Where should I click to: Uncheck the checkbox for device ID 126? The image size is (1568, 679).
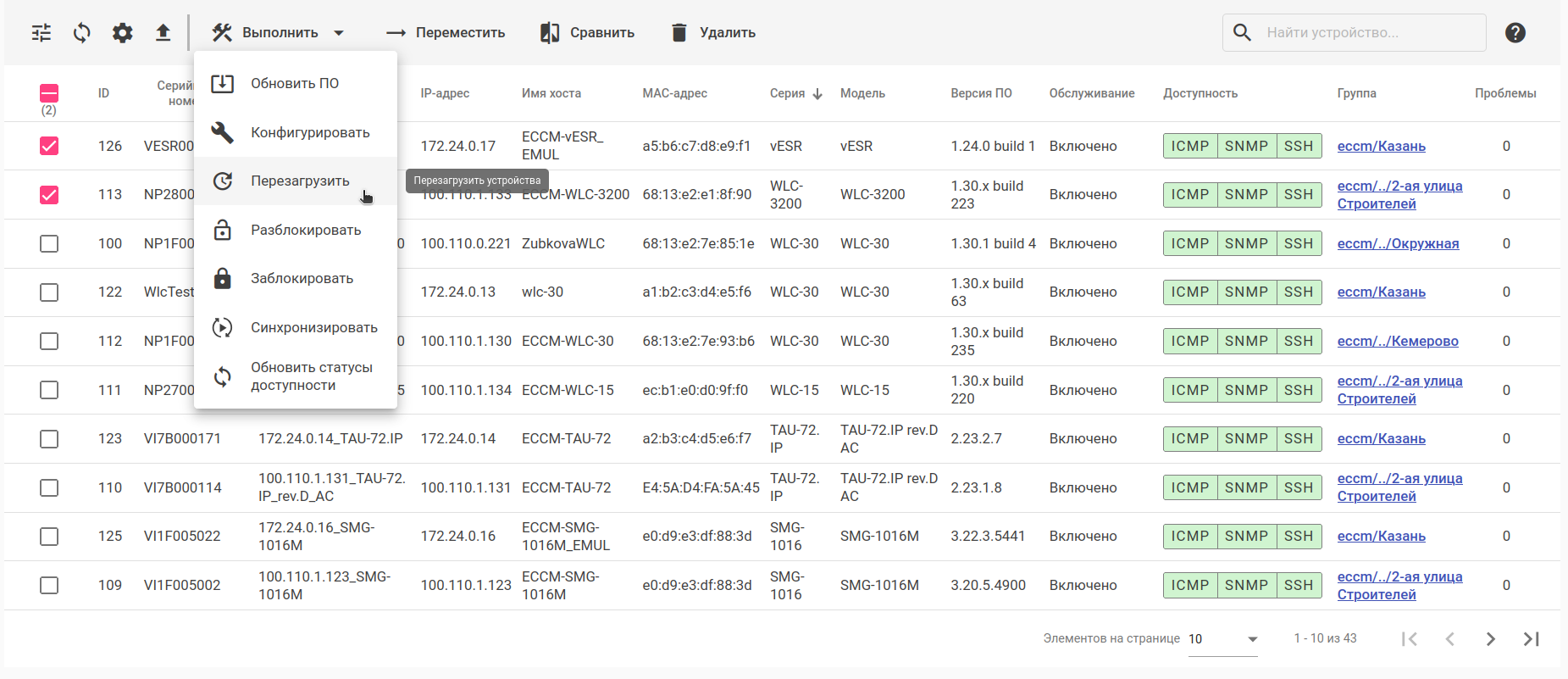pyautogui.click(x=49, y=146)
